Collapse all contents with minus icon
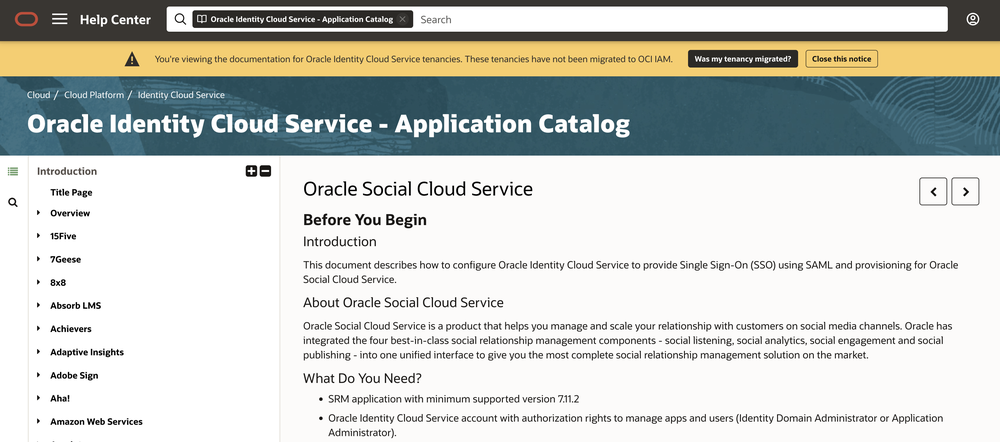The height and width of the screenshot is (442, 1000). pyautogui.click(x=265, y=171)
